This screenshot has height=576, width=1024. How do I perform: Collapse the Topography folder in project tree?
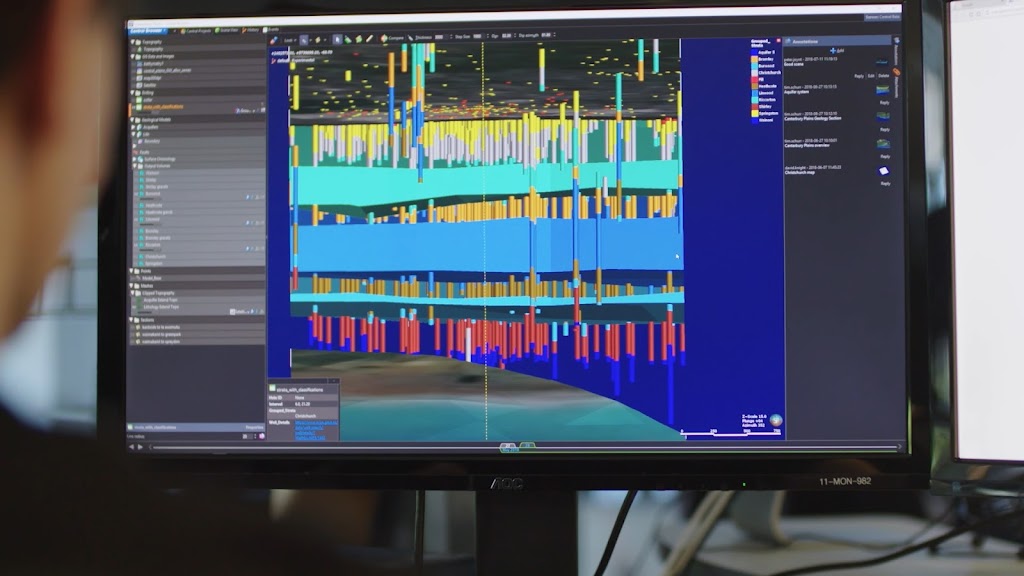point(133,42)
